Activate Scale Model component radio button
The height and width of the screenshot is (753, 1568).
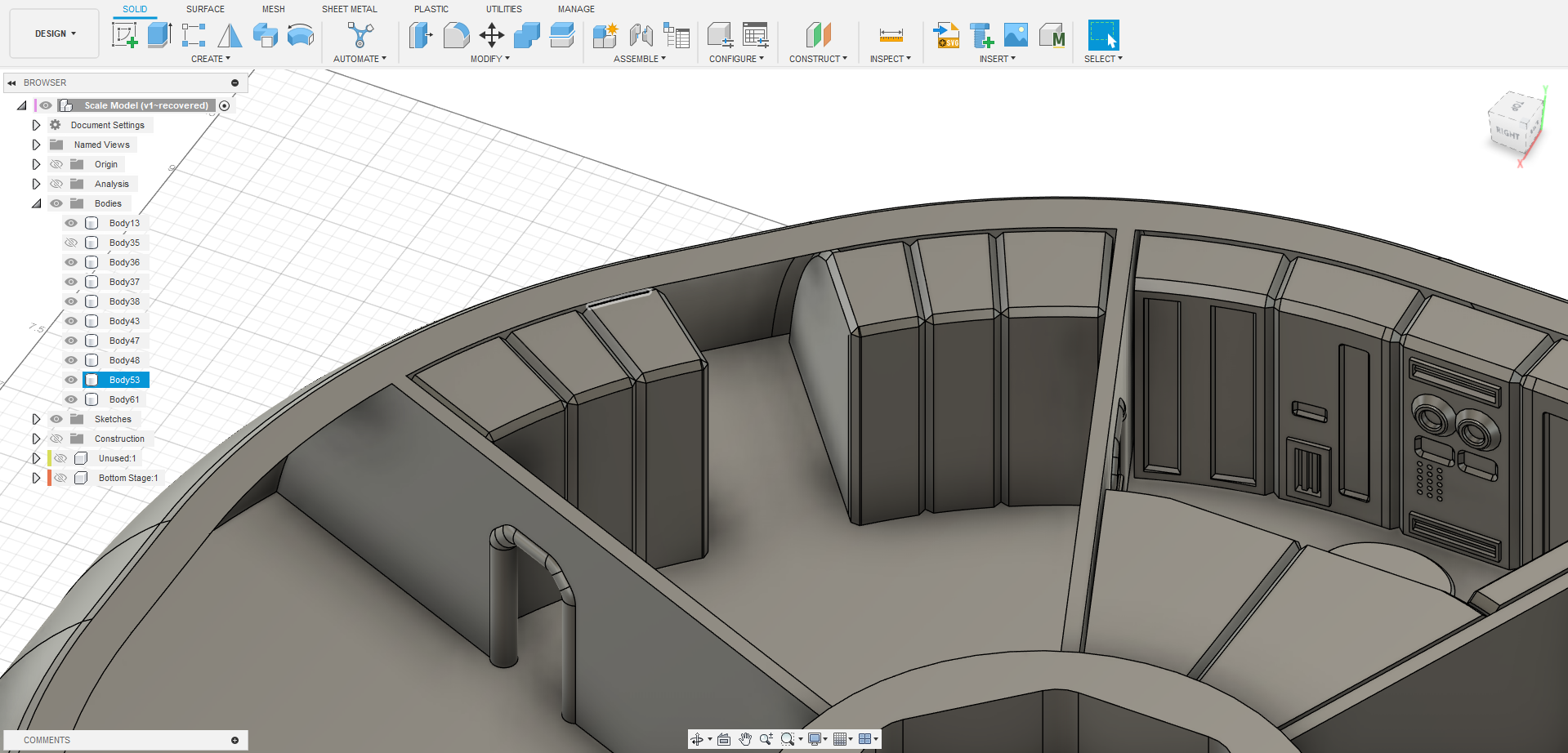(x=225, y=105)
